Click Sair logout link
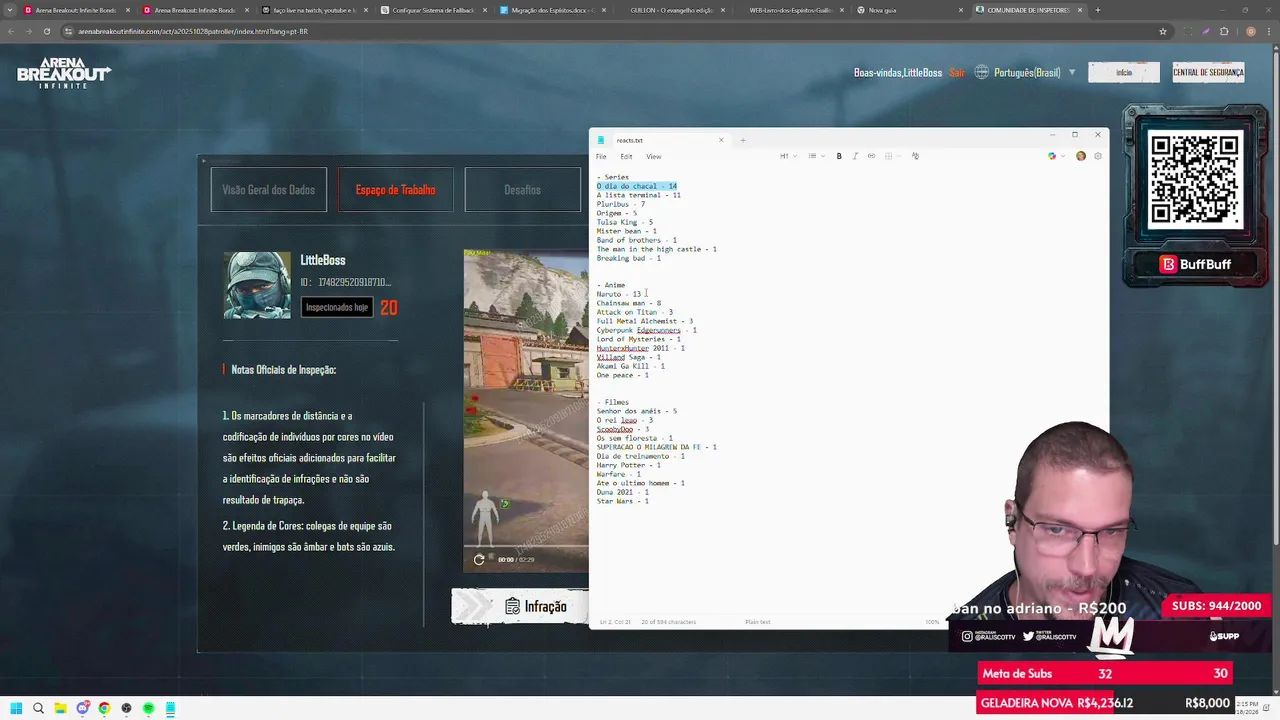The width and height of the screenshot is (1280, 720). tap(957, 73)
